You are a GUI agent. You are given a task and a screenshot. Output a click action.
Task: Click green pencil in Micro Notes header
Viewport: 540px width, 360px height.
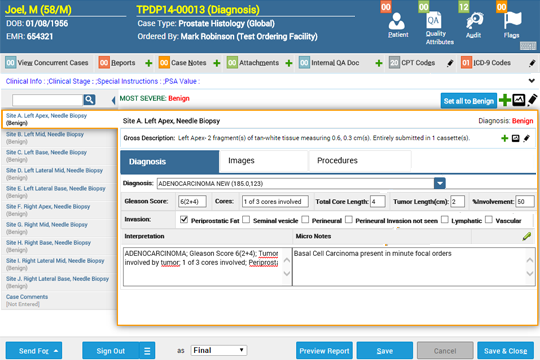527,236
